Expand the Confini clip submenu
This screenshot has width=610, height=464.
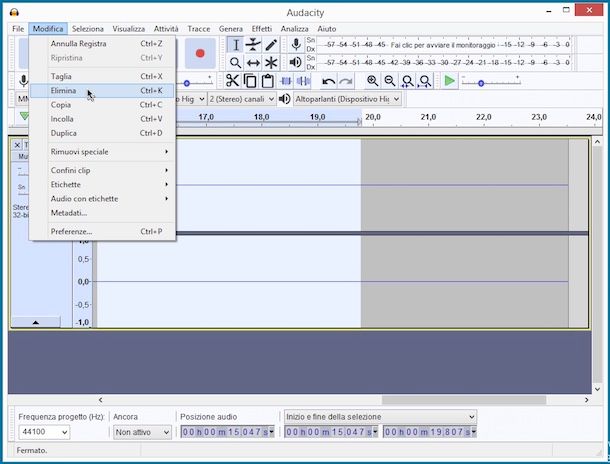(102, 170)
